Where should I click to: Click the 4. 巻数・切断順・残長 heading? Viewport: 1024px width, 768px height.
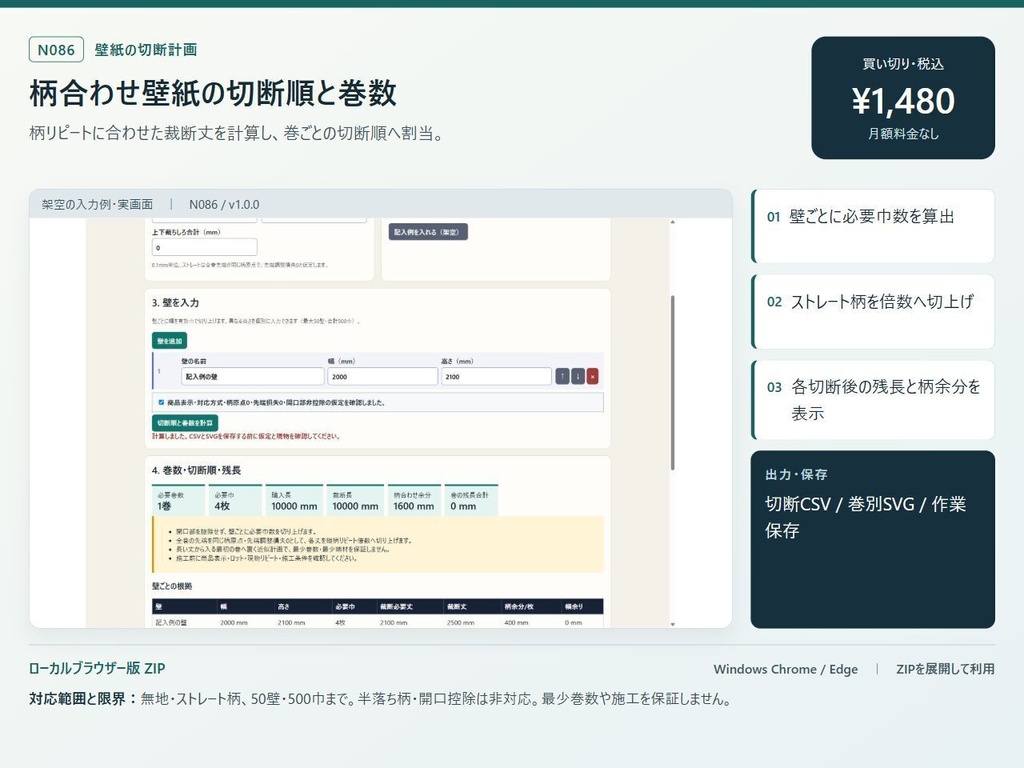point(197,470)
